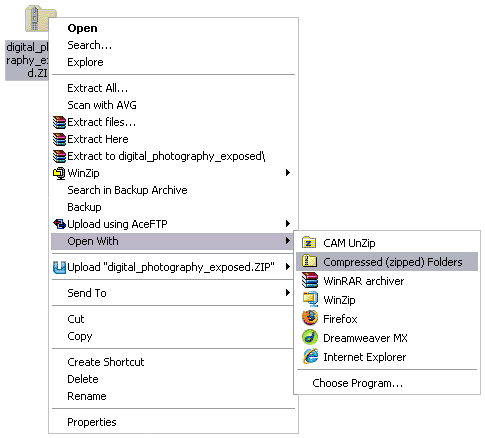Click the WinRAR archiver books icon
Viewport: 485px width, 438px height.
coord(310,280)
